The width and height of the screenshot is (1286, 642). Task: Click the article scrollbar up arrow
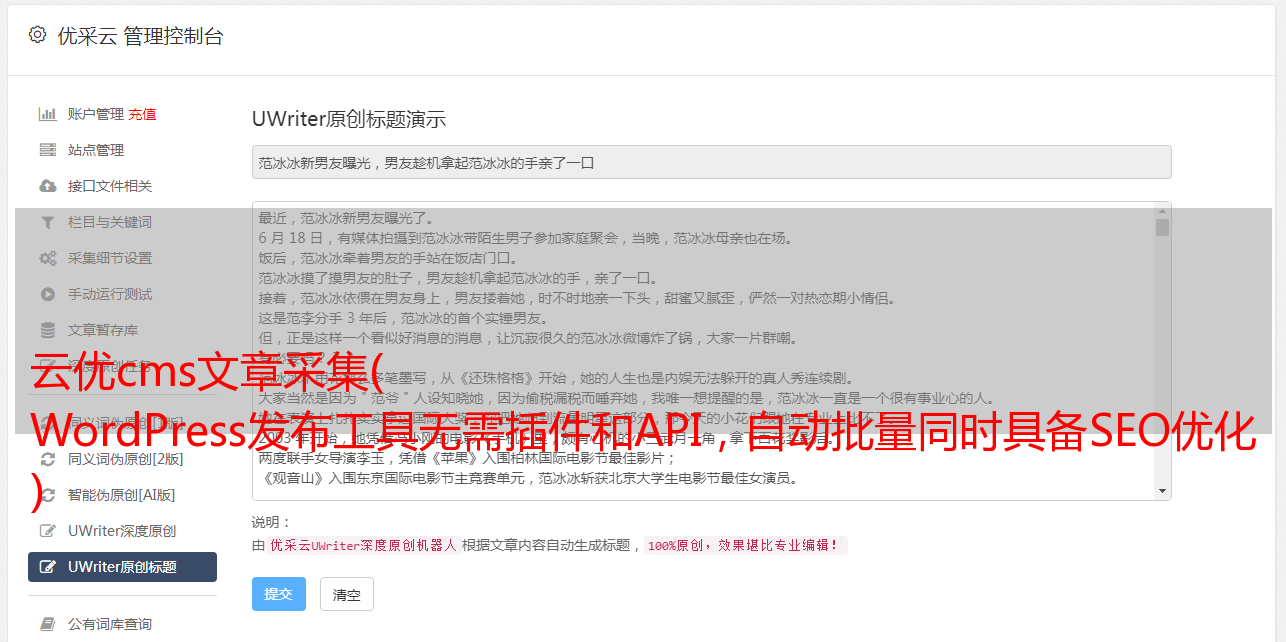tap(1162, 210)
